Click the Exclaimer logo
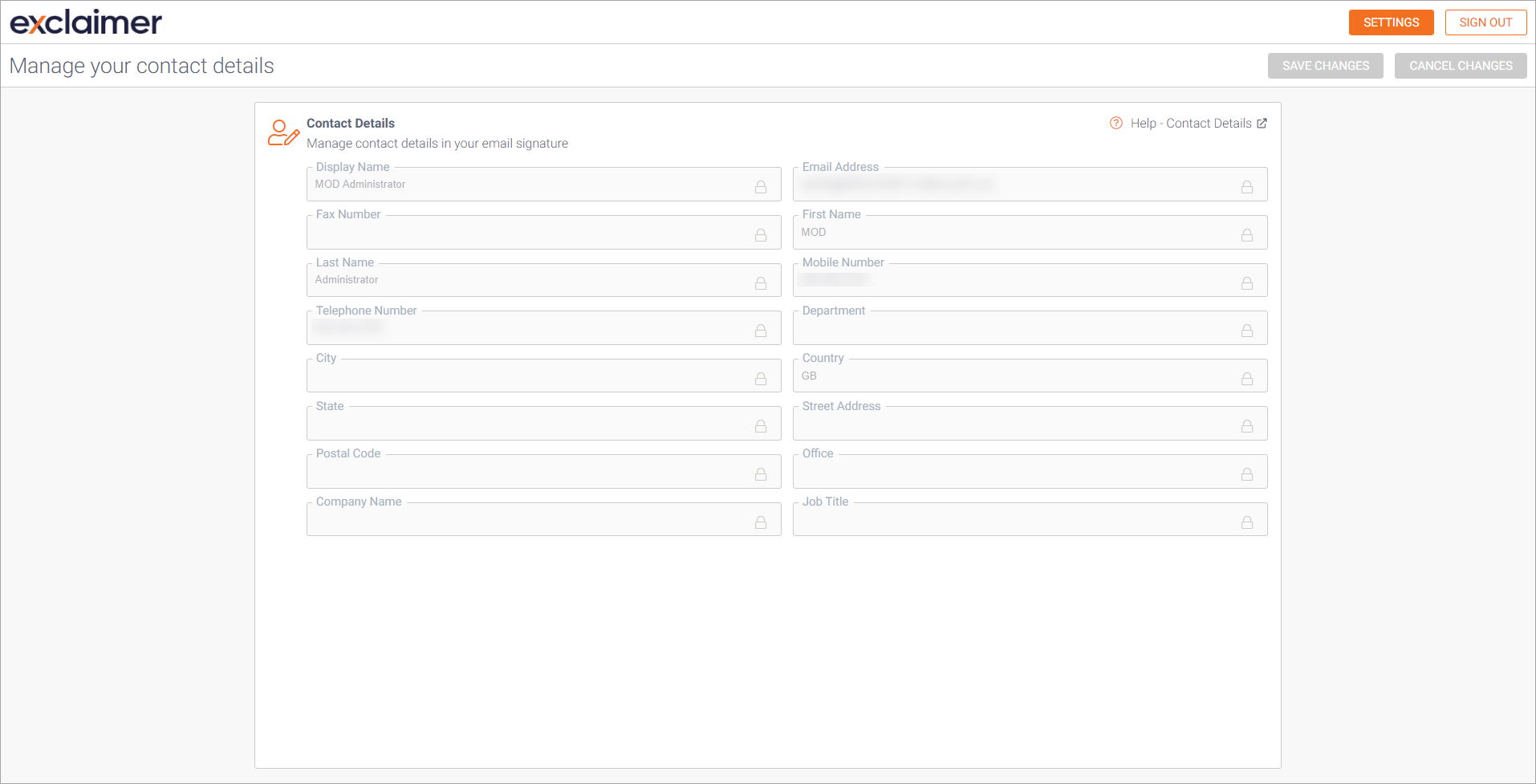1536x784 pixels. (84, 22)
